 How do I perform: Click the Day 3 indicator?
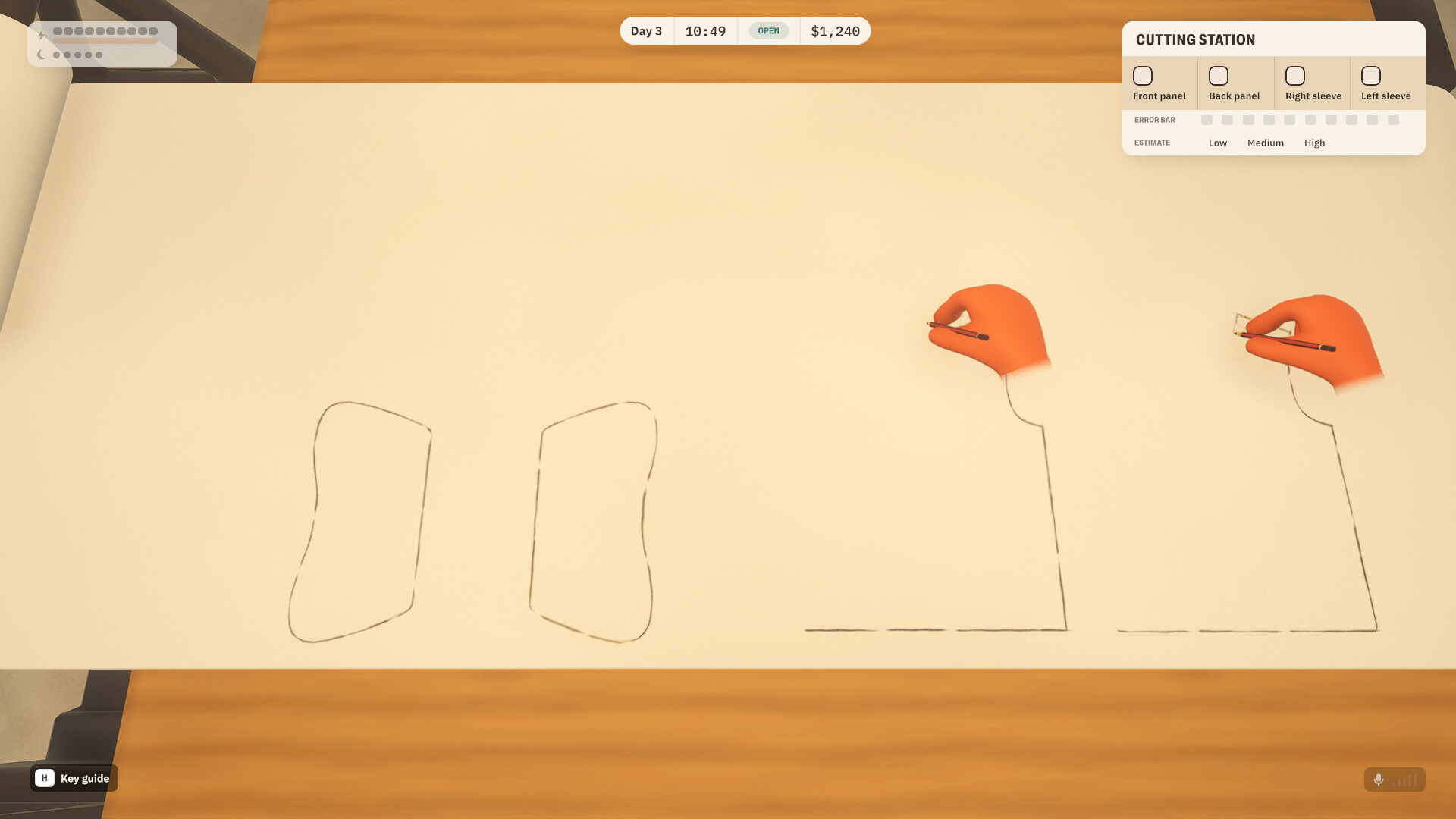(x=646, y=31)
